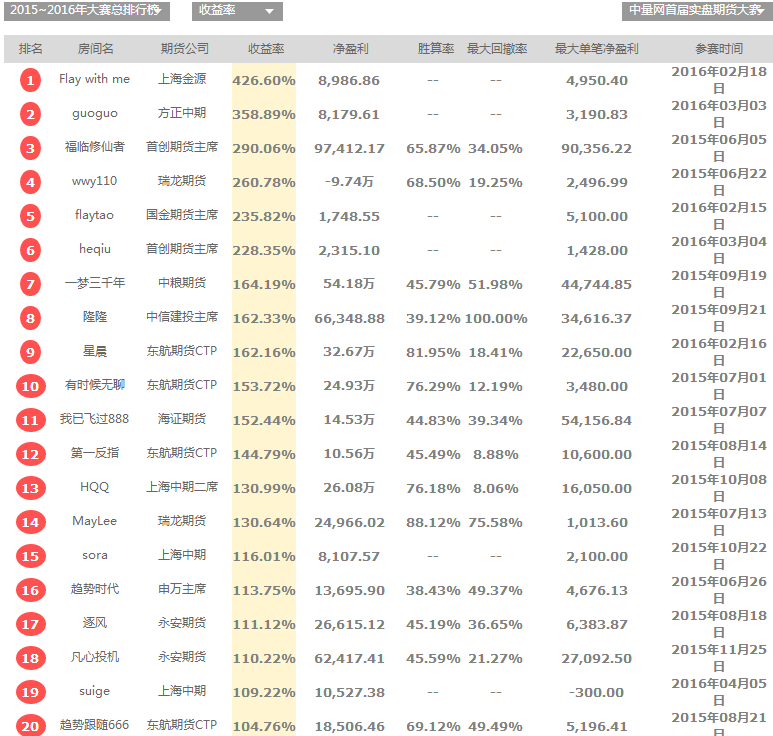The image size is (773, 736).
Task: Open room 一梦三千年
Action: click(95, 283)
